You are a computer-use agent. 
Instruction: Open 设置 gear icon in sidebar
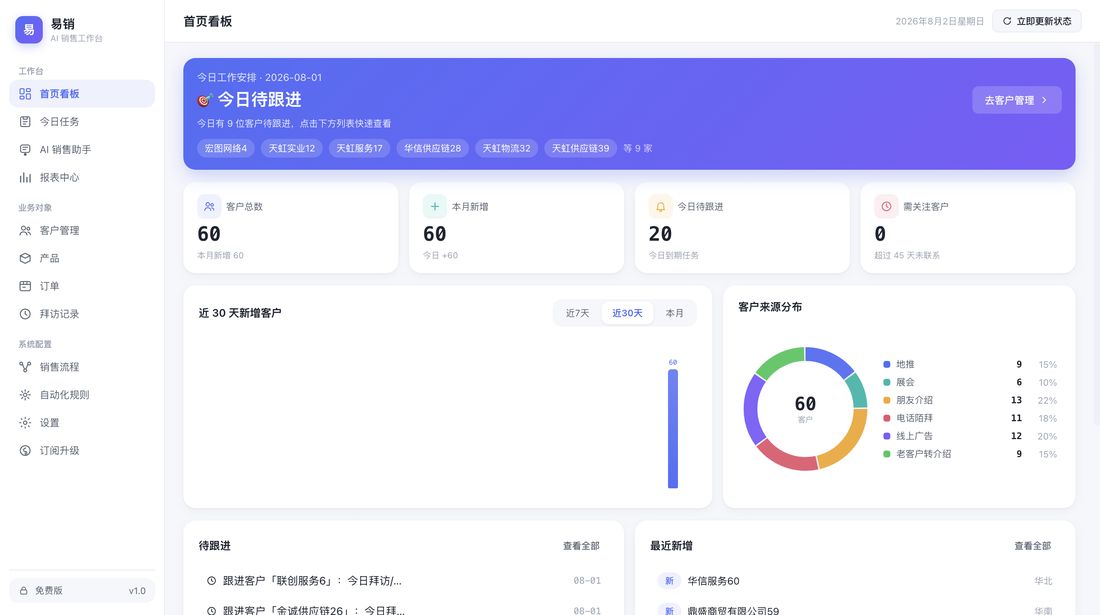(x=25, y=423)
